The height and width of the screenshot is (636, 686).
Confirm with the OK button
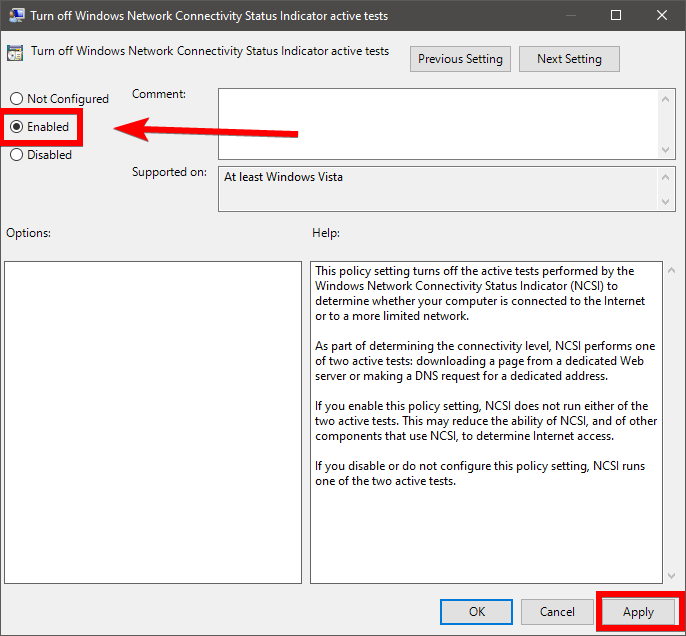tap(476, 612)
